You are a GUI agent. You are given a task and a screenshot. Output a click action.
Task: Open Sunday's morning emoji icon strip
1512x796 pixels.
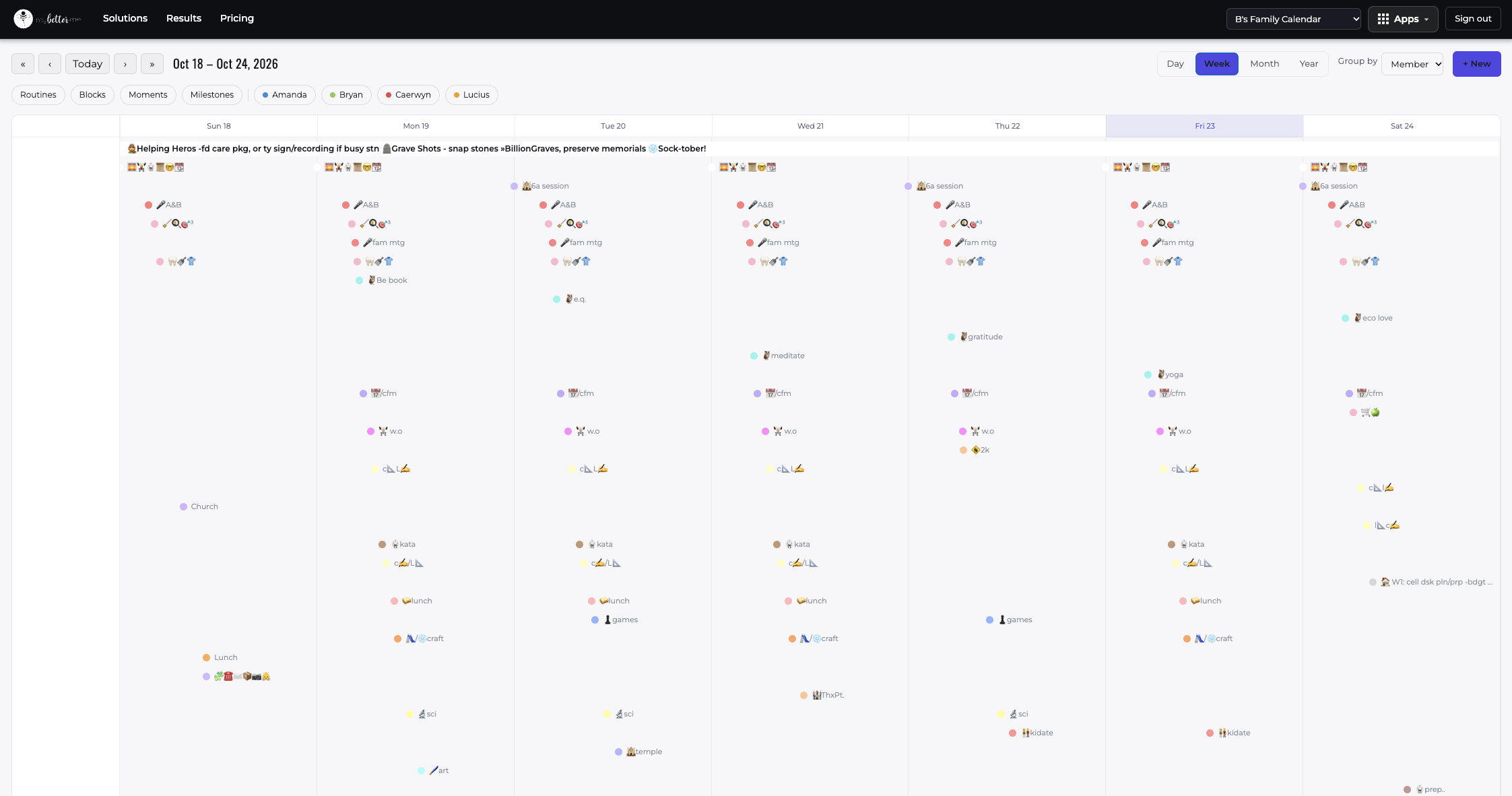pyautogui.click(x=156, y=167)
